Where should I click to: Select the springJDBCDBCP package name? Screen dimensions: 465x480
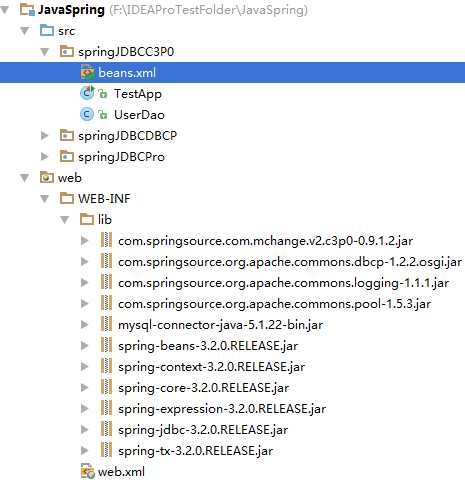(127, 136)
